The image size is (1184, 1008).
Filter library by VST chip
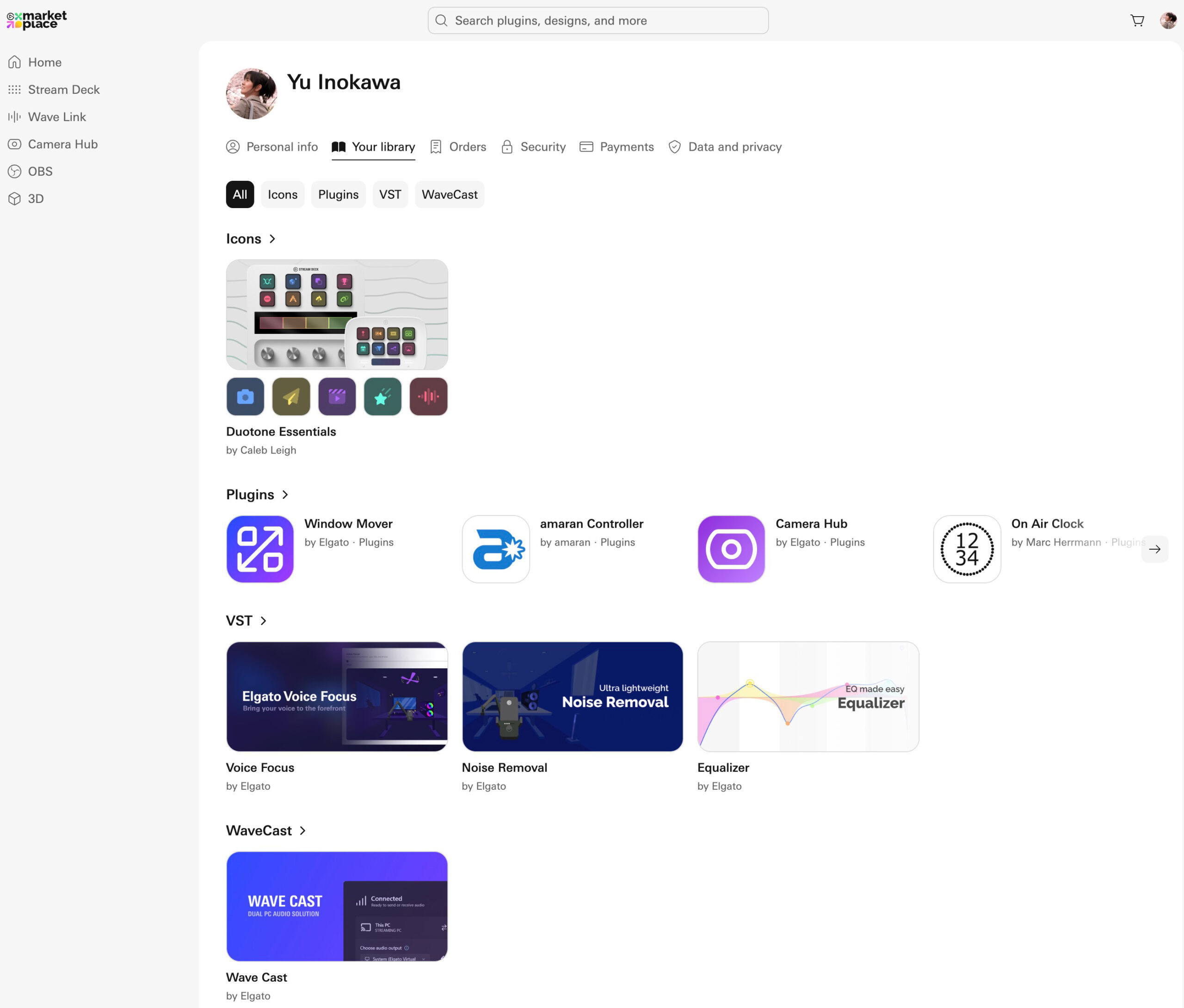pos(390,194)
